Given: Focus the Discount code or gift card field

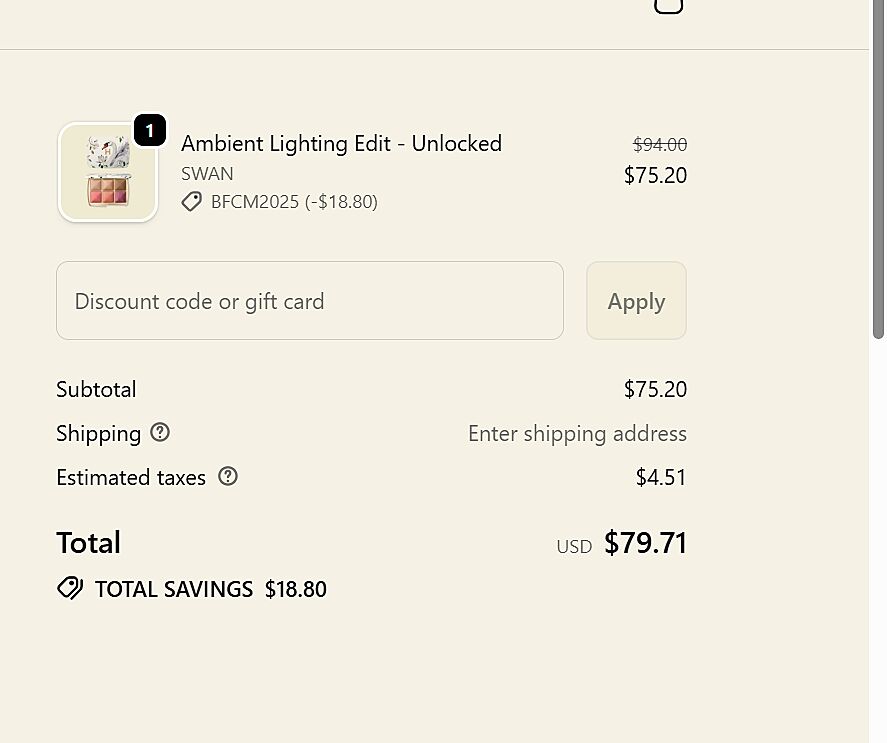Looking at the screenshot, I should (x=310, y=301).
